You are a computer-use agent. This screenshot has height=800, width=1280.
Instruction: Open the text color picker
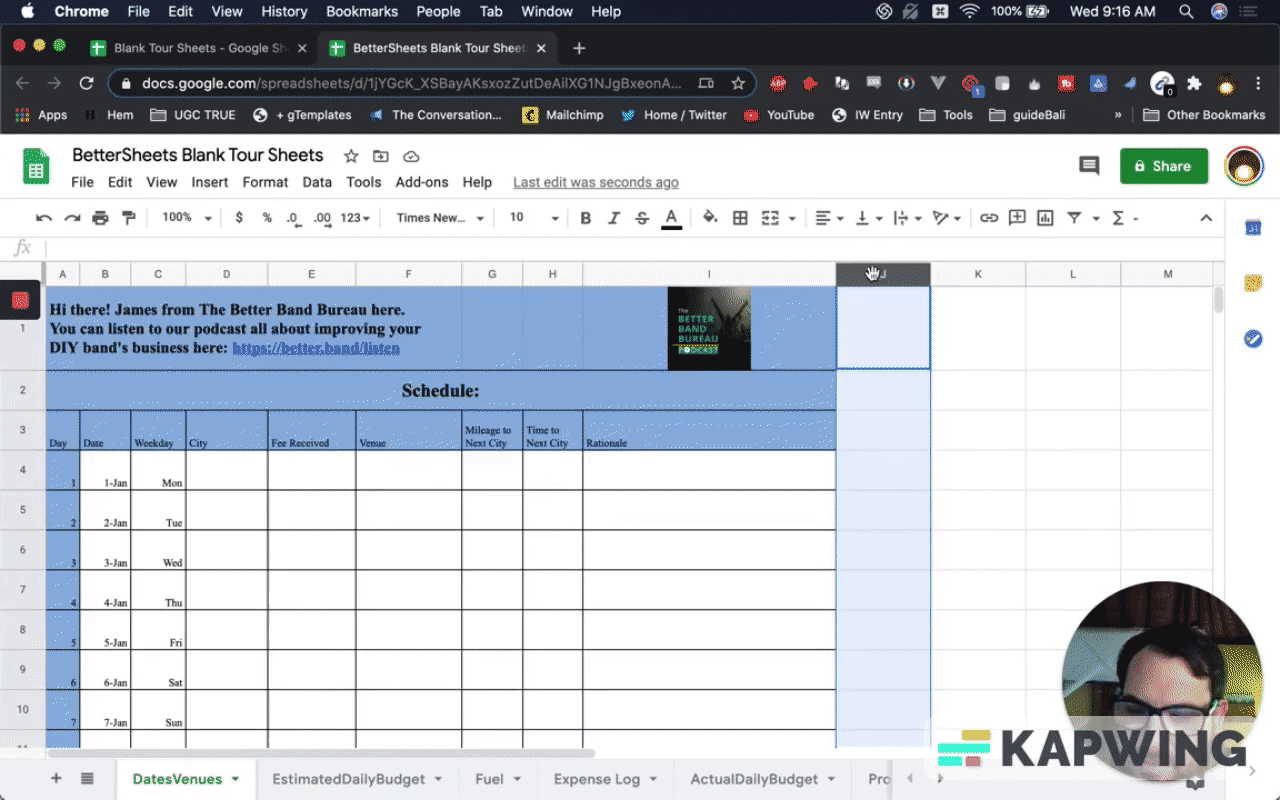click(x=671, y=218)
